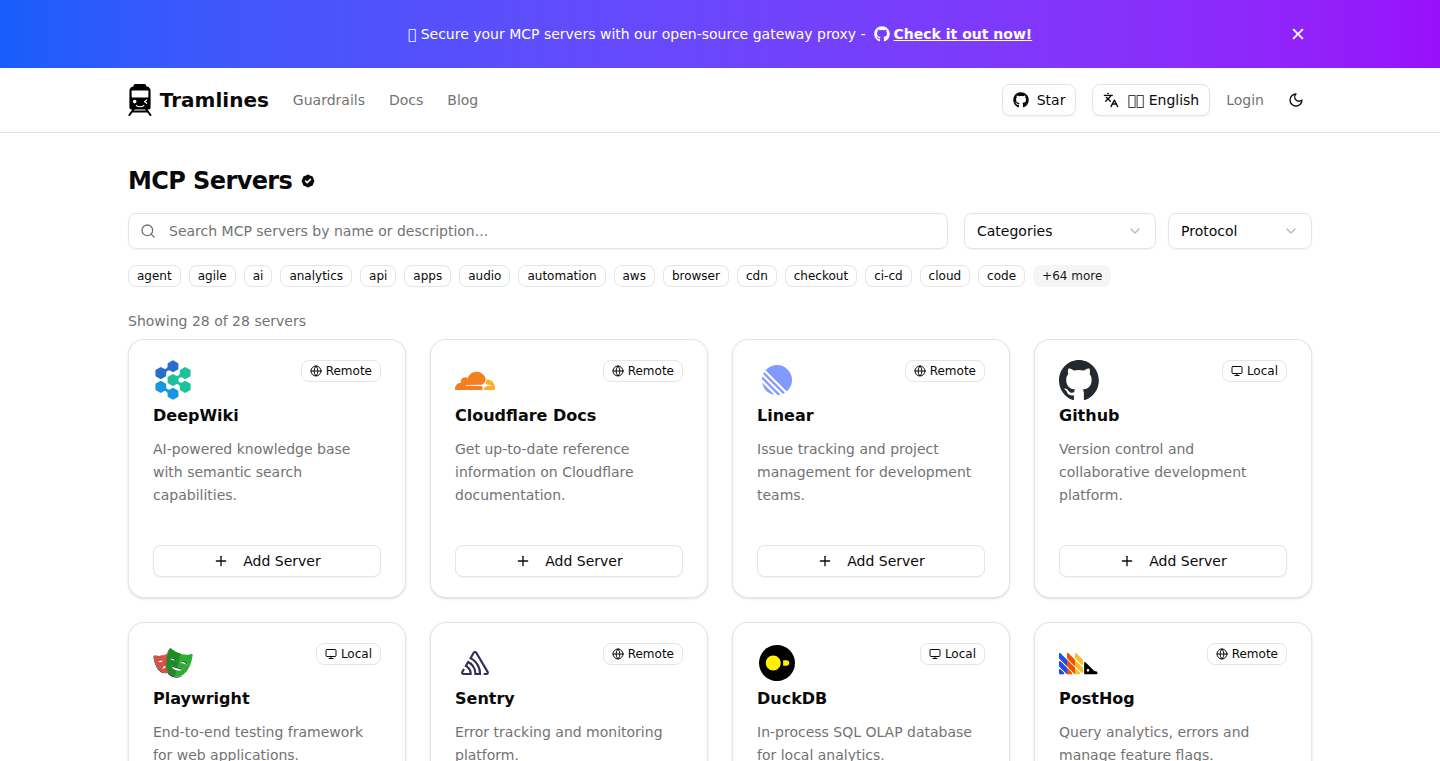Click the Remote badge on PostHog card
This screenshot has width=1440, height=761.
click(x=1247, y=654)
